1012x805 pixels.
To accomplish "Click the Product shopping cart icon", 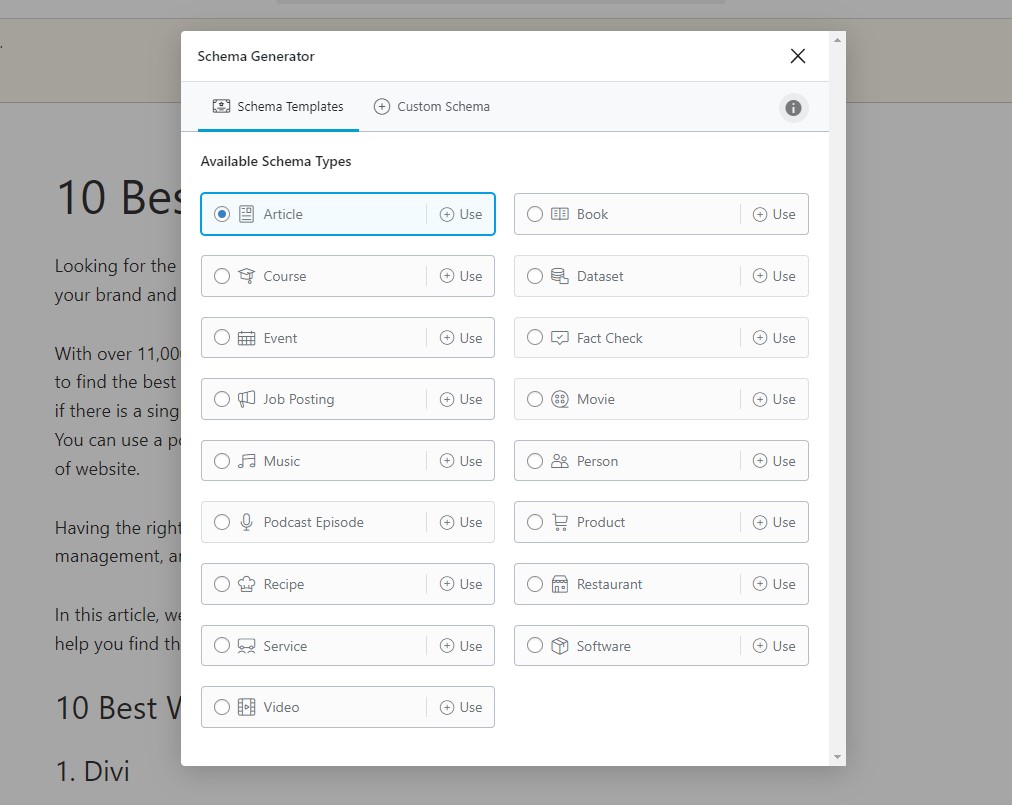I will pos(560,522).
